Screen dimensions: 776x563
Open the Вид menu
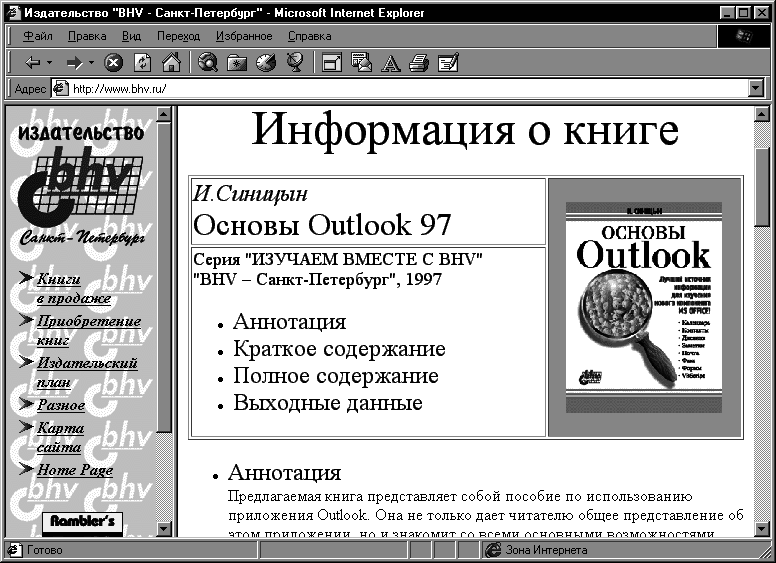tap(131, 36)
